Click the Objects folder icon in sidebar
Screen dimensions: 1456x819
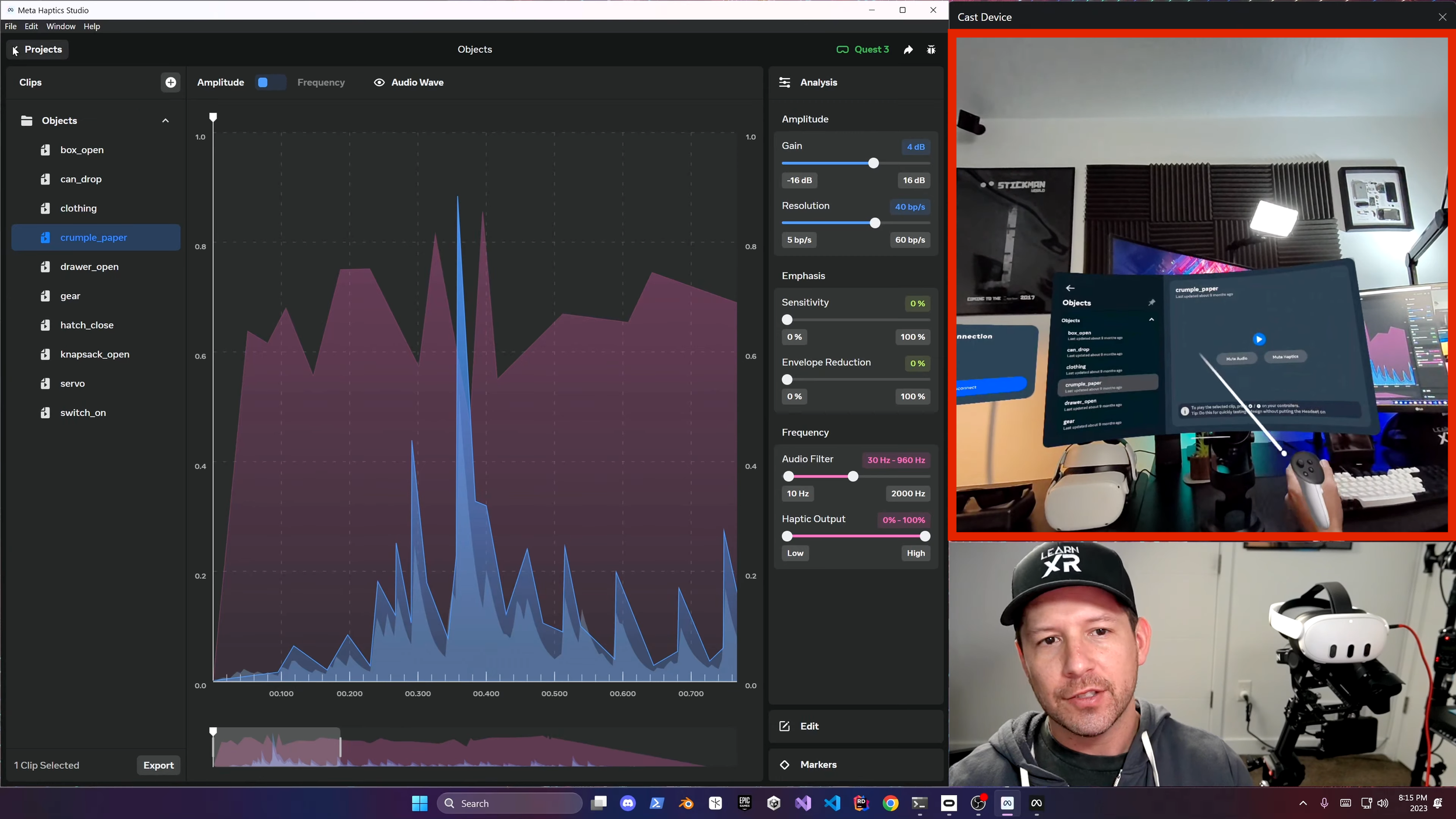click(27, 121)
